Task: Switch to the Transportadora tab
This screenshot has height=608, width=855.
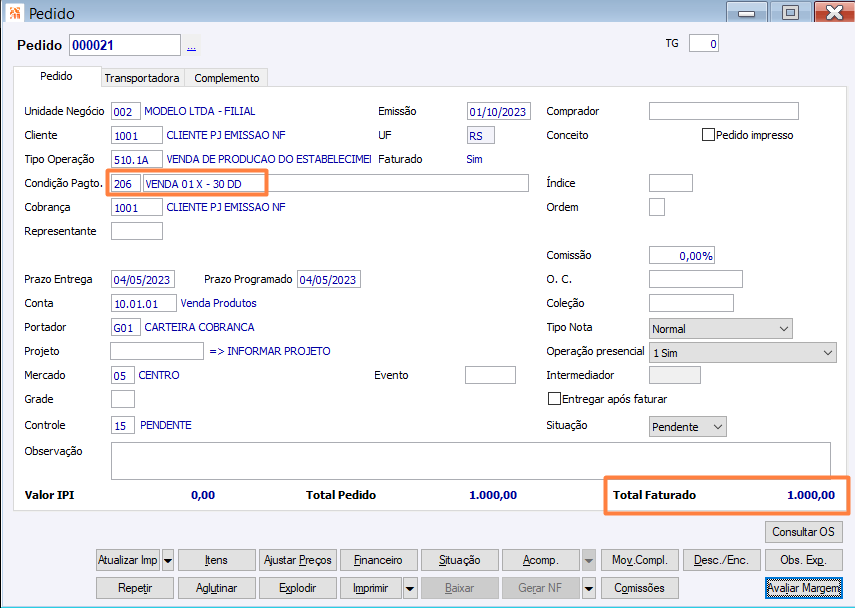Action: 142,78
